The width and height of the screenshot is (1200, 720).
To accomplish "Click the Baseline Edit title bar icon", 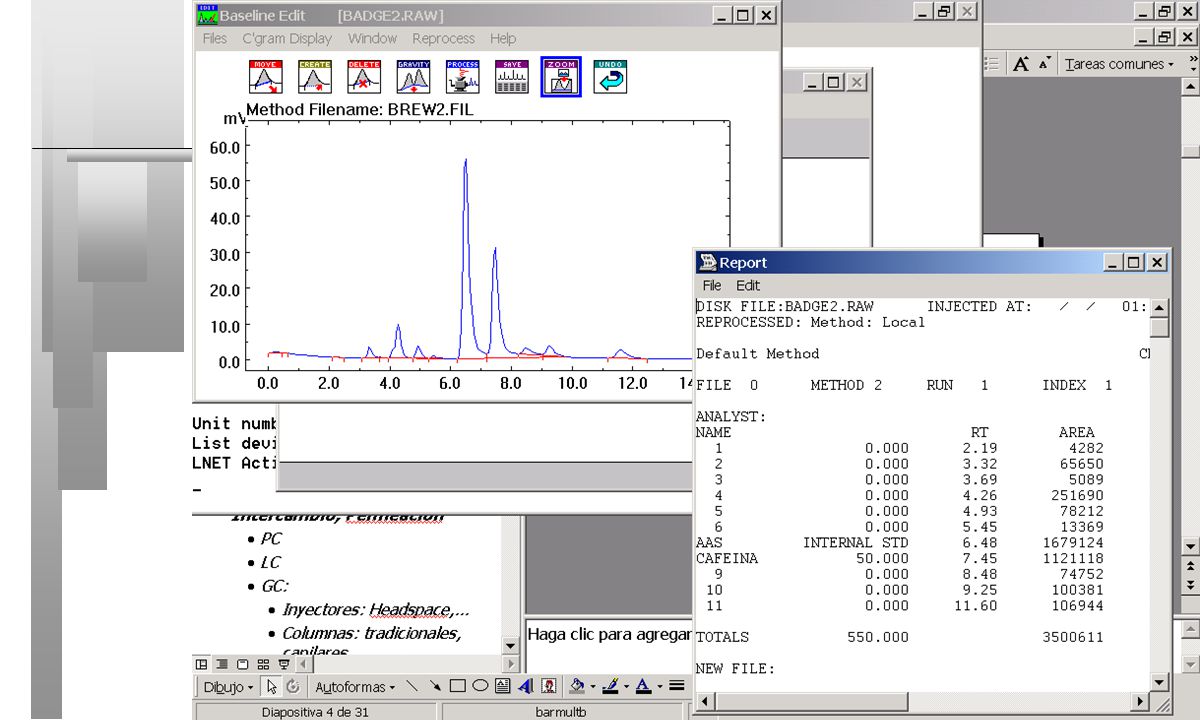I will click(207, 15).
